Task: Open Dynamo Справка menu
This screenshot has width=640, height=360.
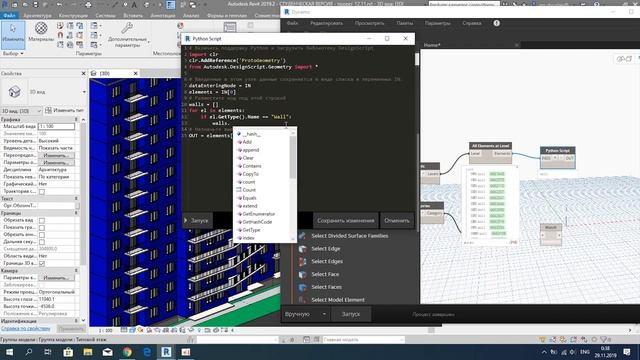Action: click(471, 23)
